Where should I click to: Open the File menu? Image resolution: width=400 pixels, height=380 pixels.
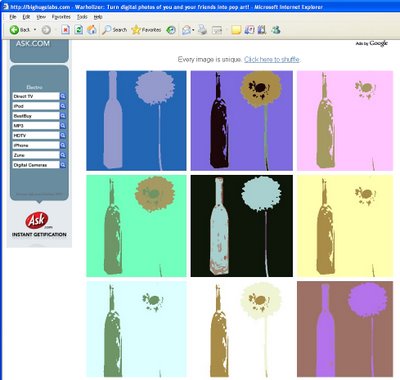13,17
